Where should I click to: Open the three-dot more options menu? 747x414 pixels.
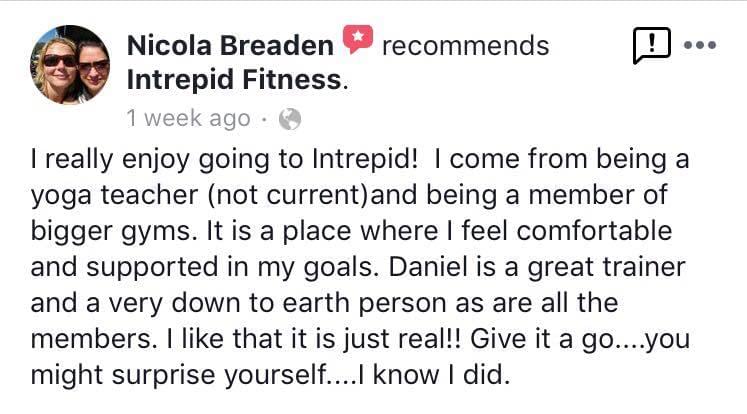[699, 45]
